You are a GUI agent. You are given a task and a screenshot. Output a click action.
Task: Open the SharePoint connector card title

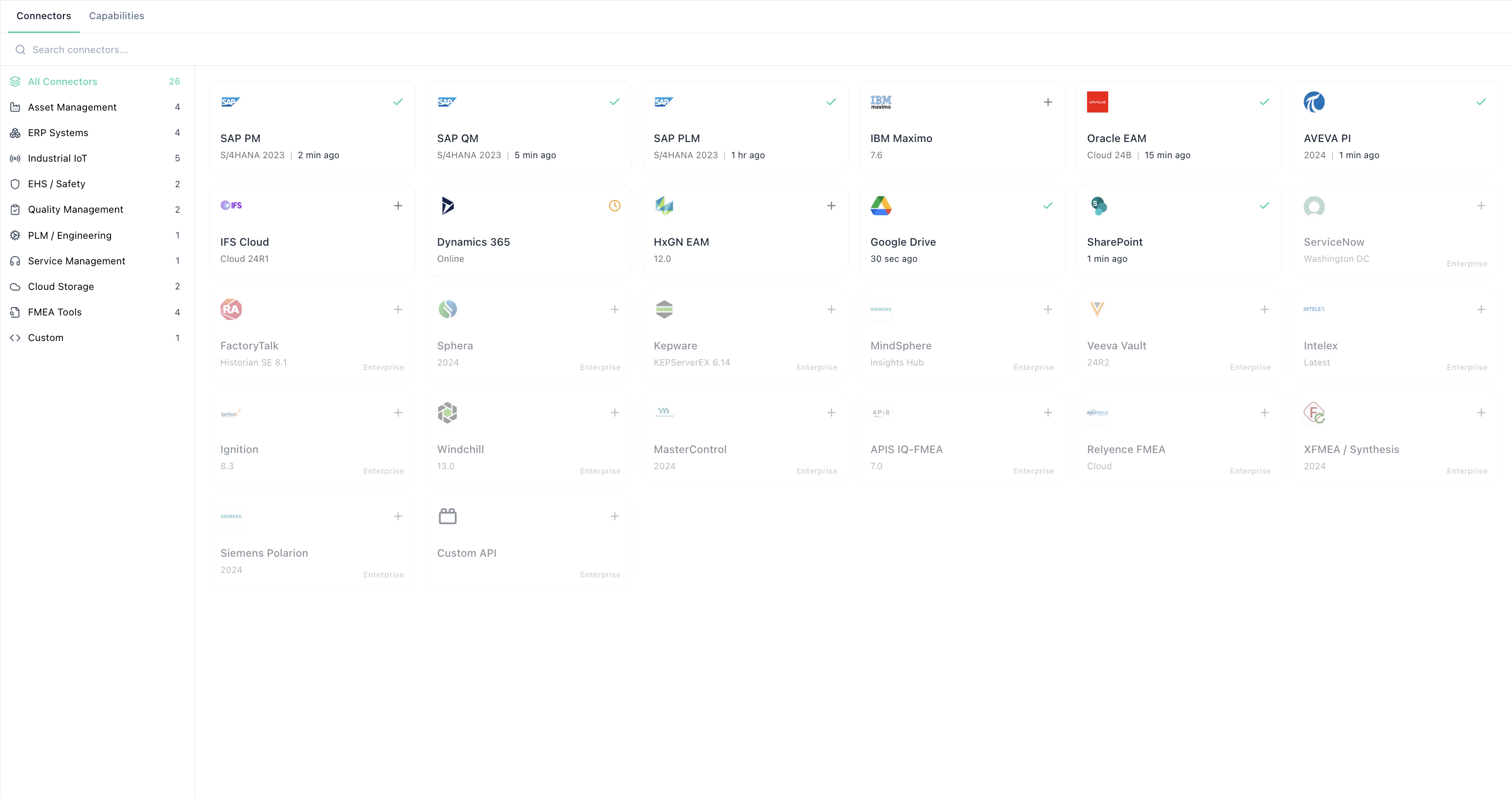coord(1115,242)
